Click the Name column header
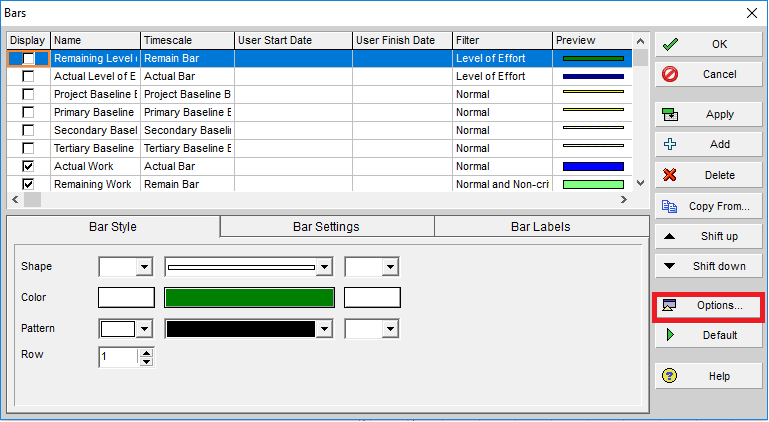This screenshot has width=769, height=422. coord(95,40)
